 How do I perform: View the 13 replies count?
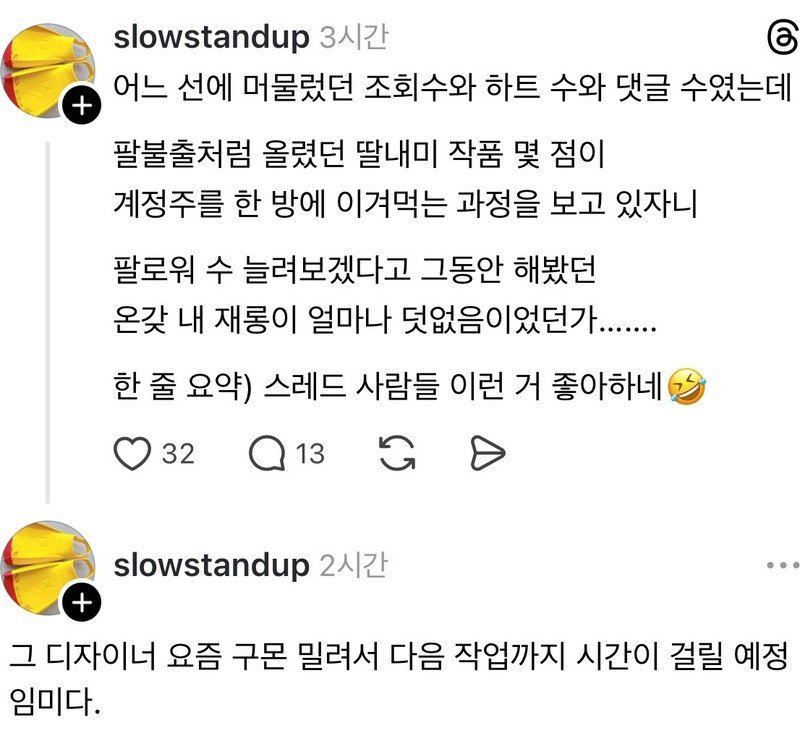(310, 453)
